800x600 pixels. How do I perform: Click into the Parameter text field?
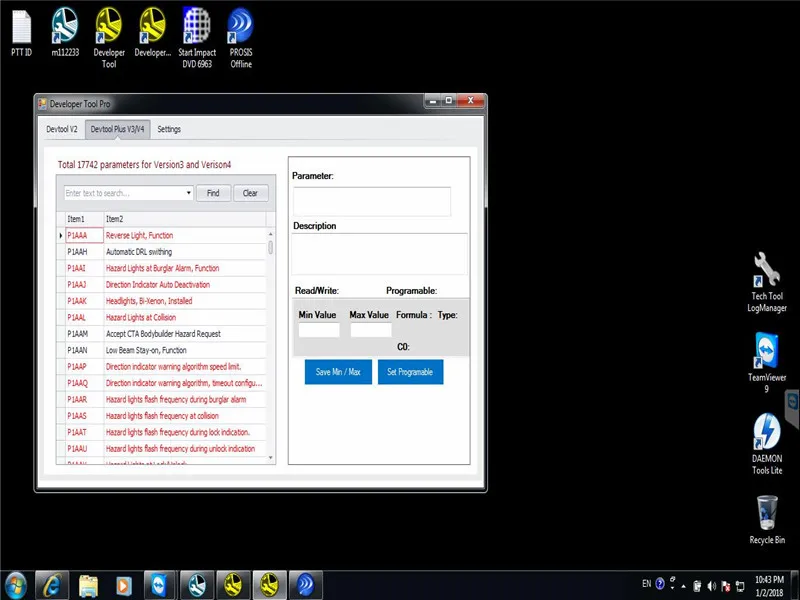pos(372,202)
